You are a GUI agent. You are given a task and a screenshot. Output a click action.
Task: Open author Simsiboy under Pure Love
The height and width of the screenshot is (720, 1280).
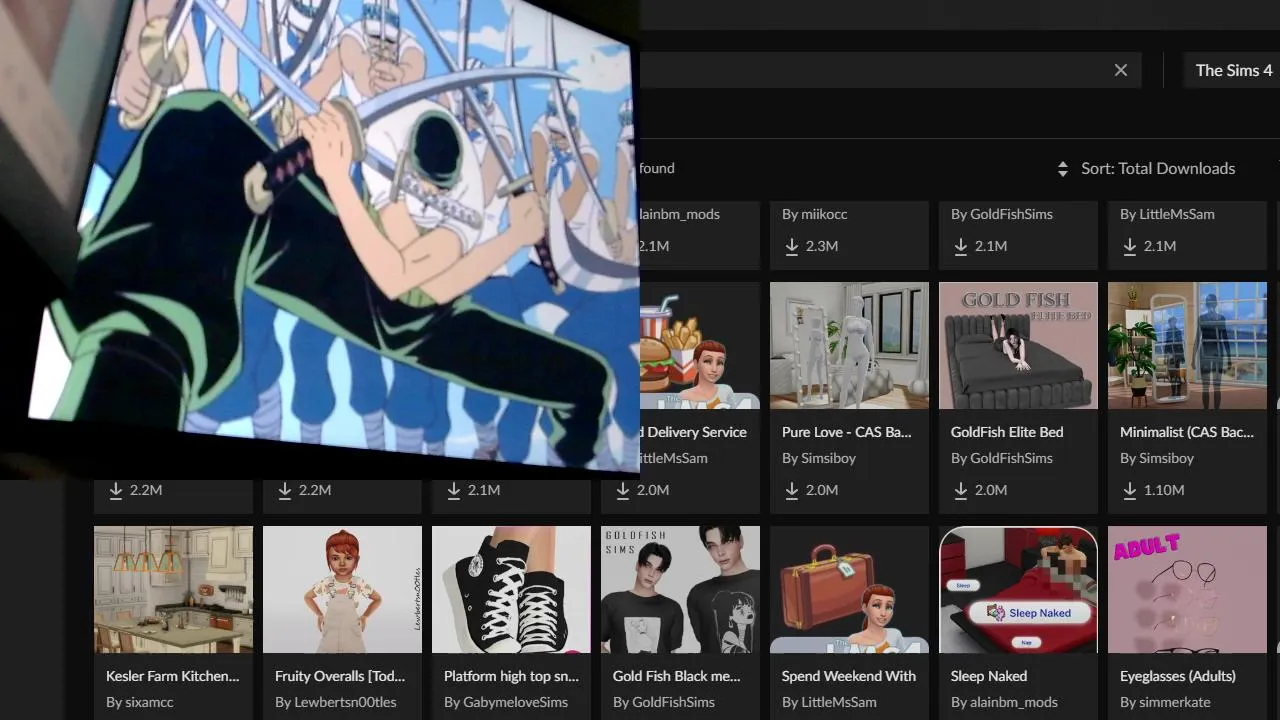pos(819,458)
